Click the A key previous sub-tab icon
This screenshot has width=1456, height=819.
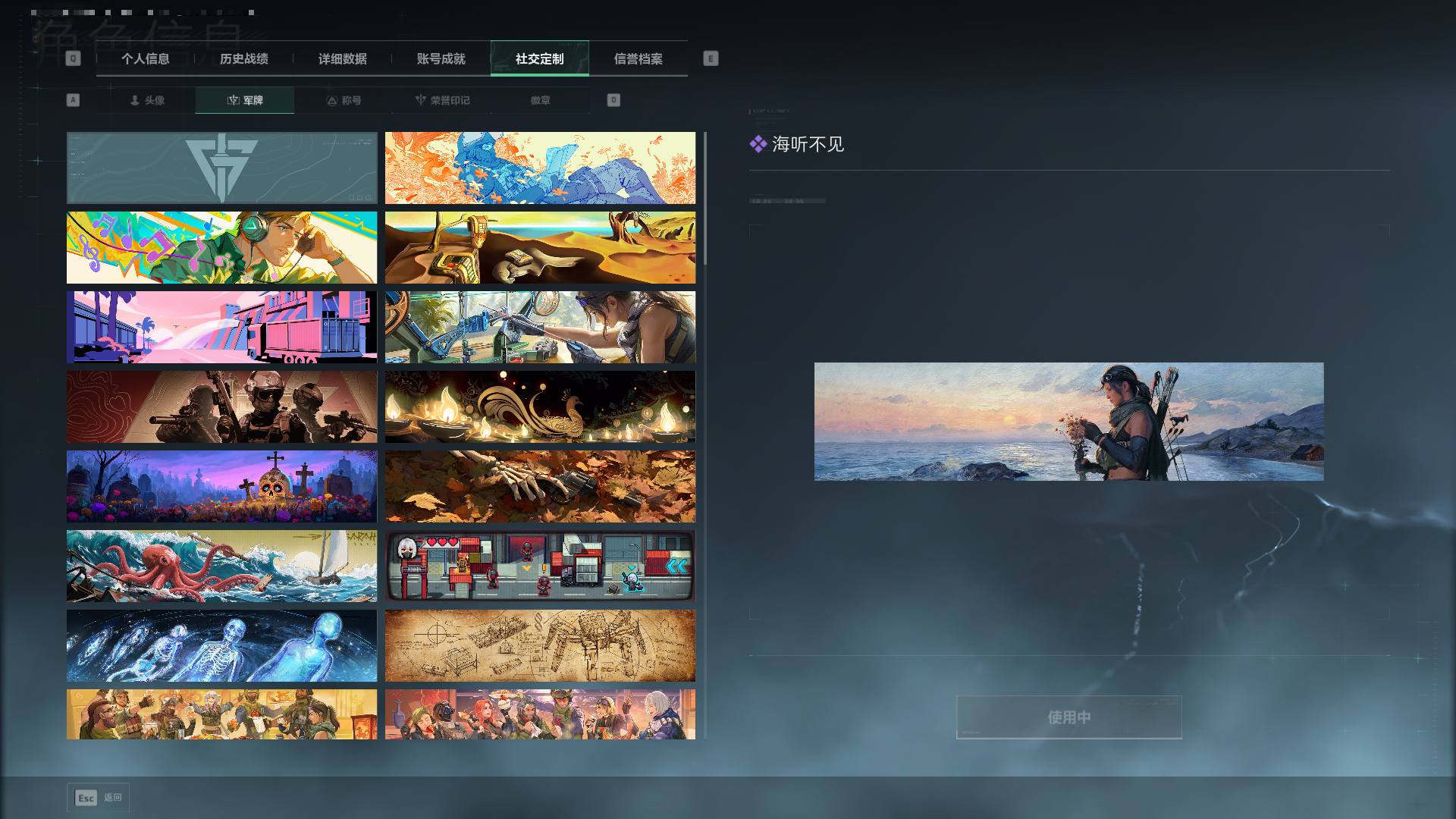point(73,100)
